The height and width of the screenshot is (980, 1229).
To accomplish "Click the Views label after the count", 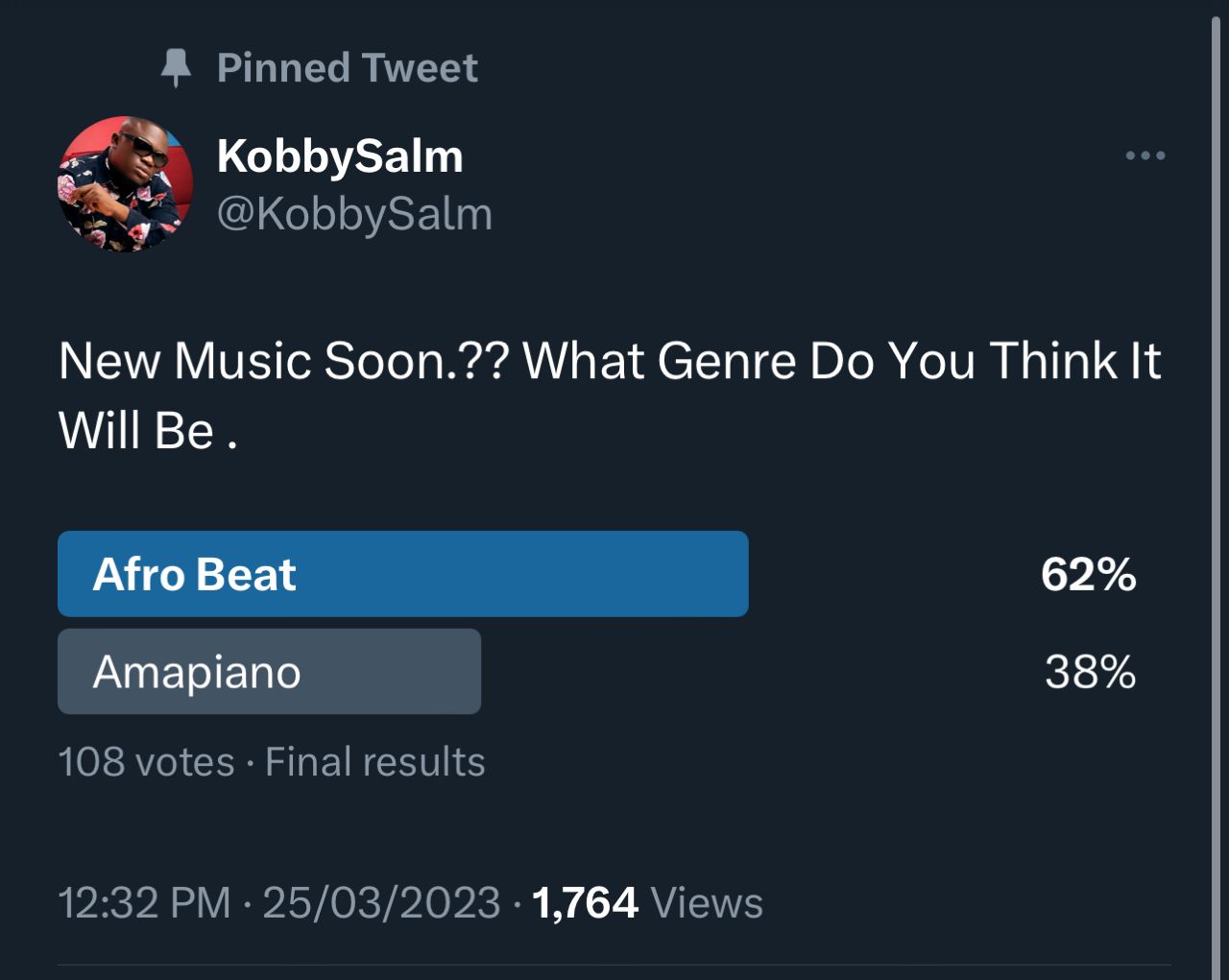I will click(707, 903).
